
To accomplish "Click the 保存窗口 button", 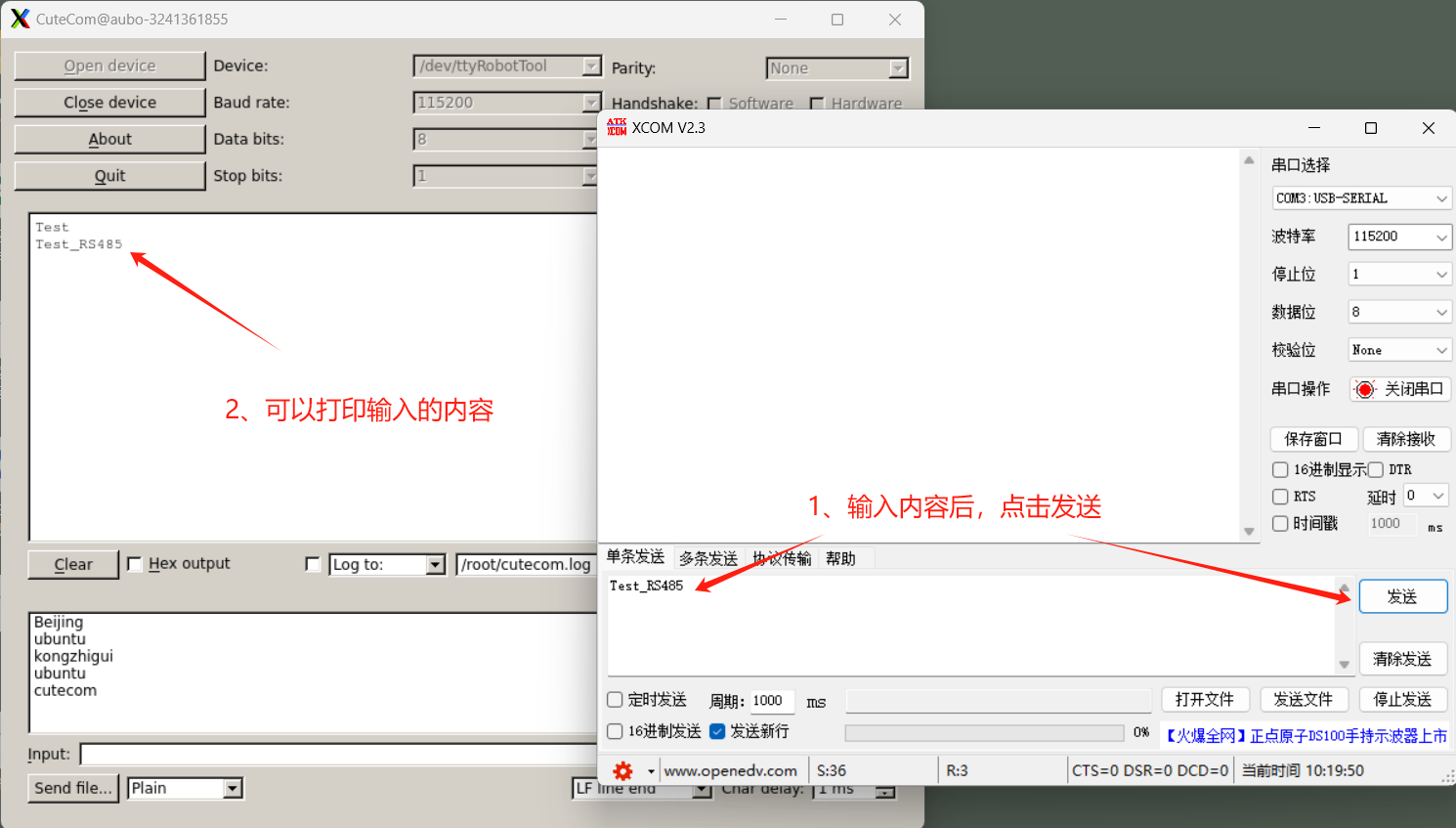I will [x=1313, y=439].
